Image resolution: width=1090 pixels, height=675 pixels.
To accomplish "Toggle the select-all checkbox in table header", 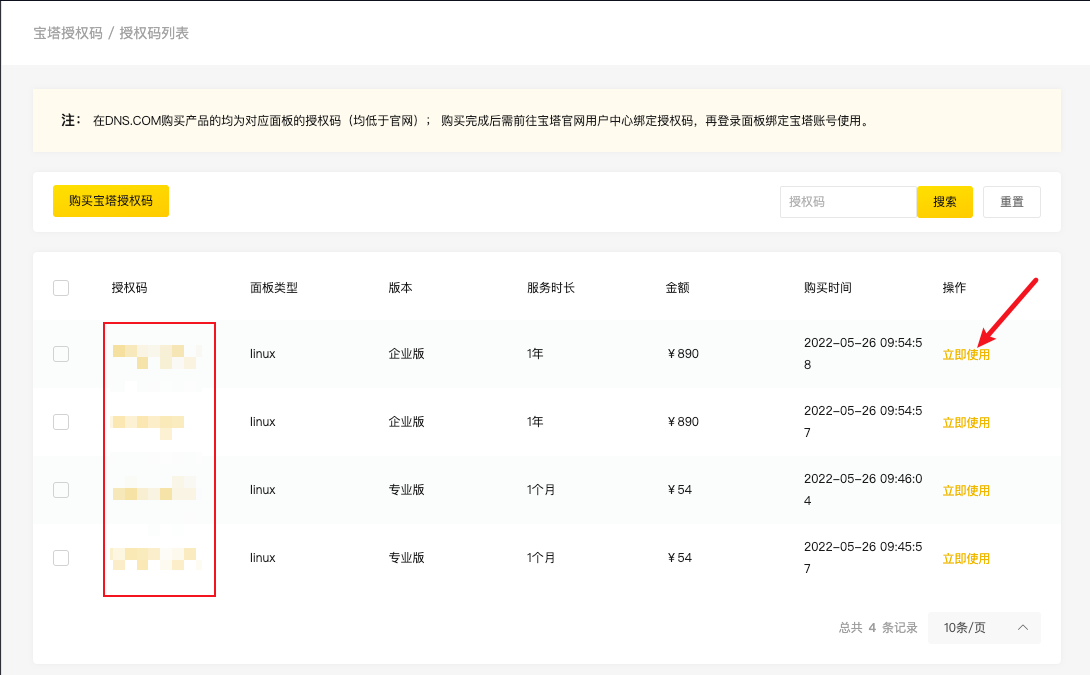I will point(61,288).
